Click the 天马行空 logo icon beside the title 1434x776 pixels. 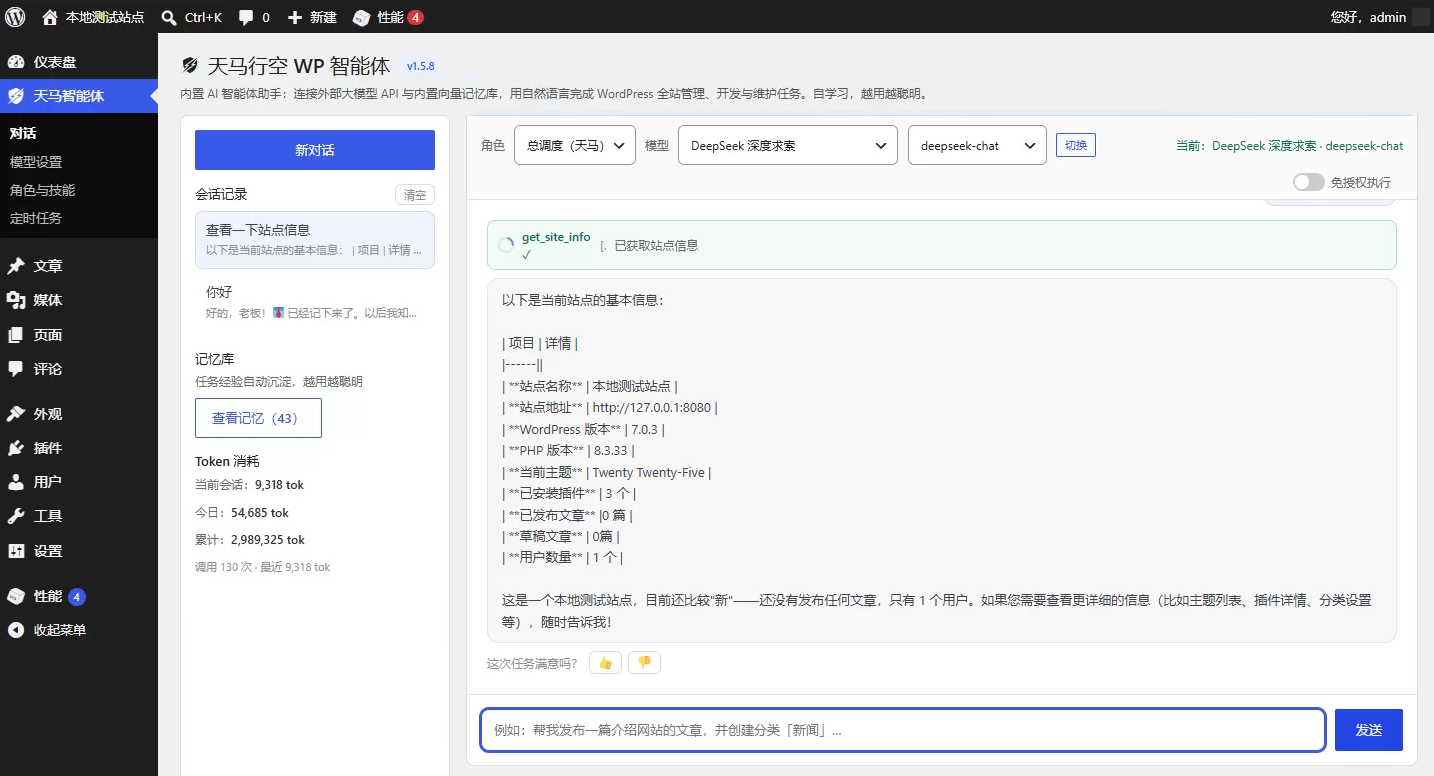(x=190, y=66)
